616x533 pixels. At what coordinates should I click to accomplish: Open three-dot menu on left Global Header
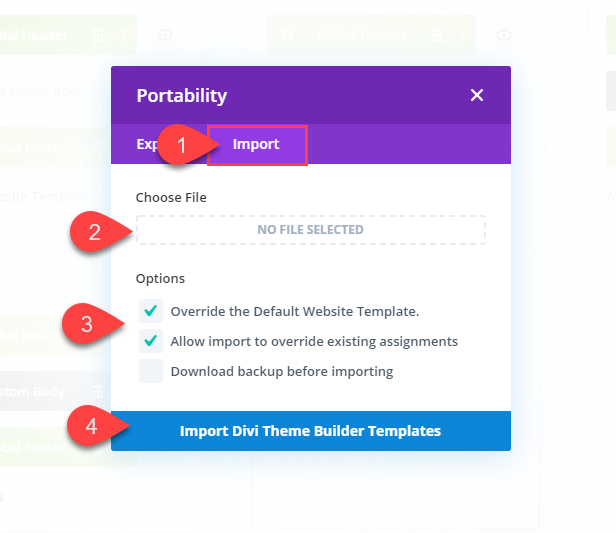coord(123,35)
